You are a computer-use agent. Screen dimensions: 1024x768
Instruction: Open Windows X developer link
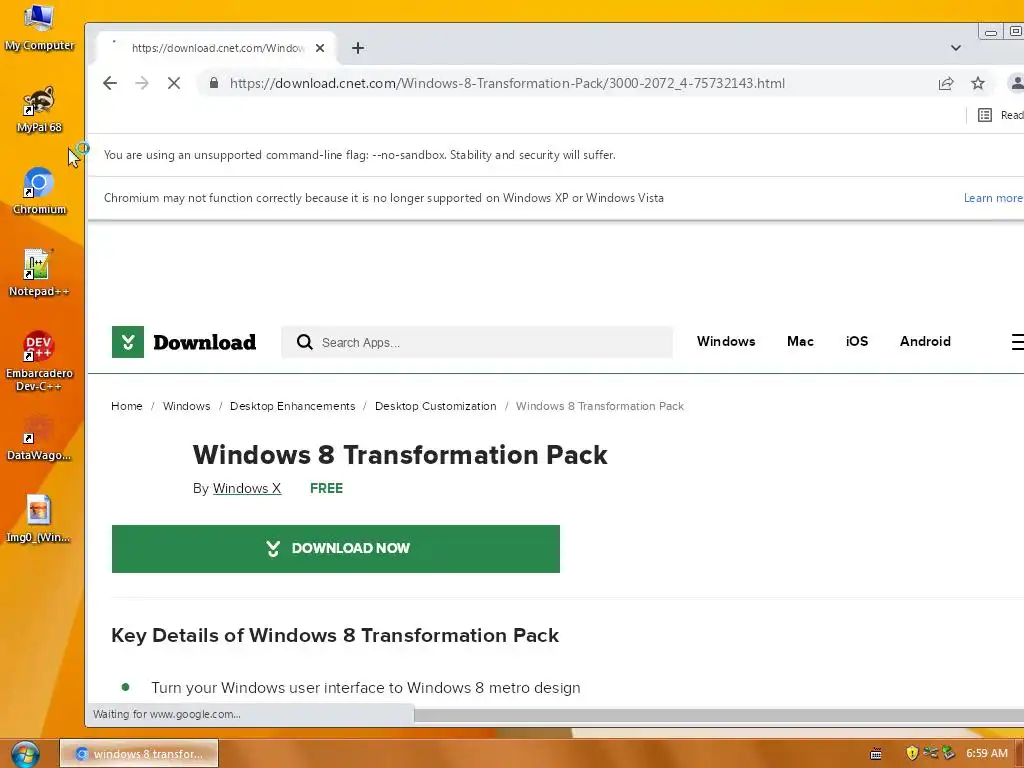(x=247, y=488)
